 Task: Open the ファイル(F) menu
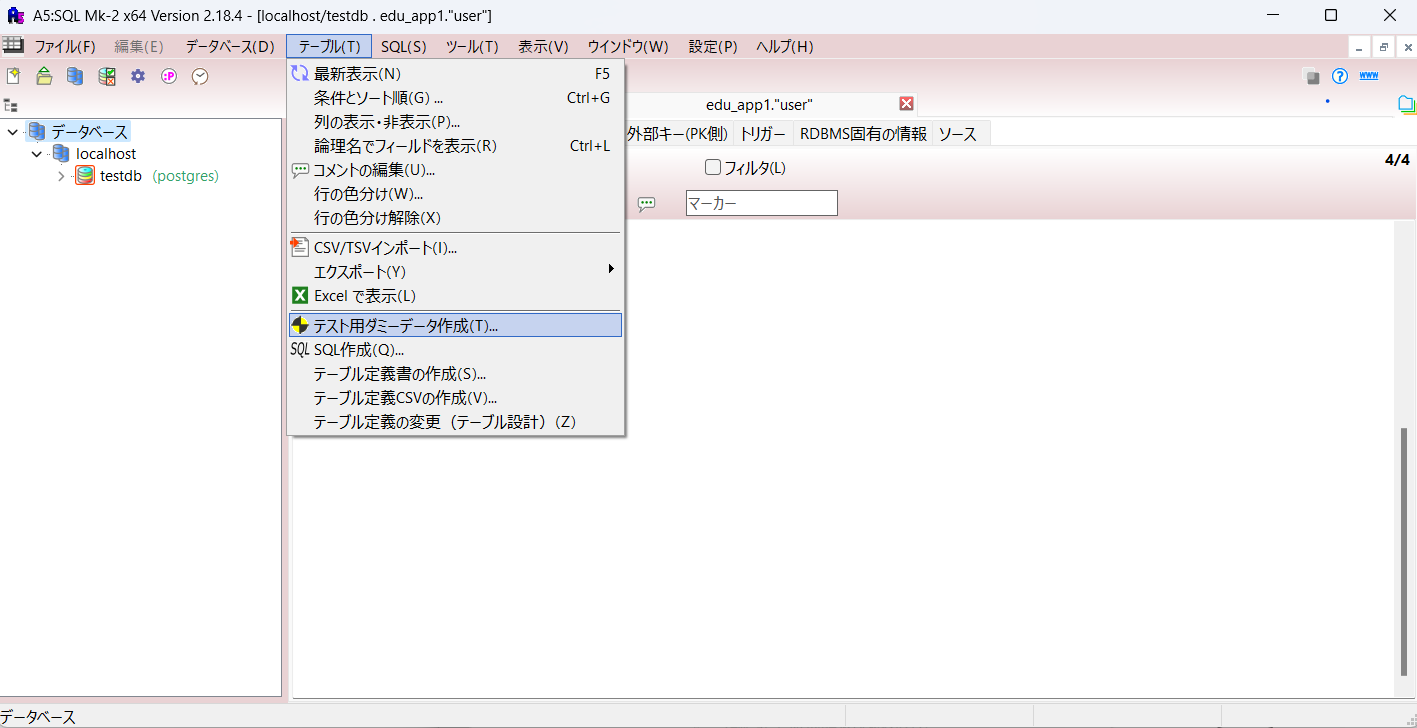click(x=65, y=47)
